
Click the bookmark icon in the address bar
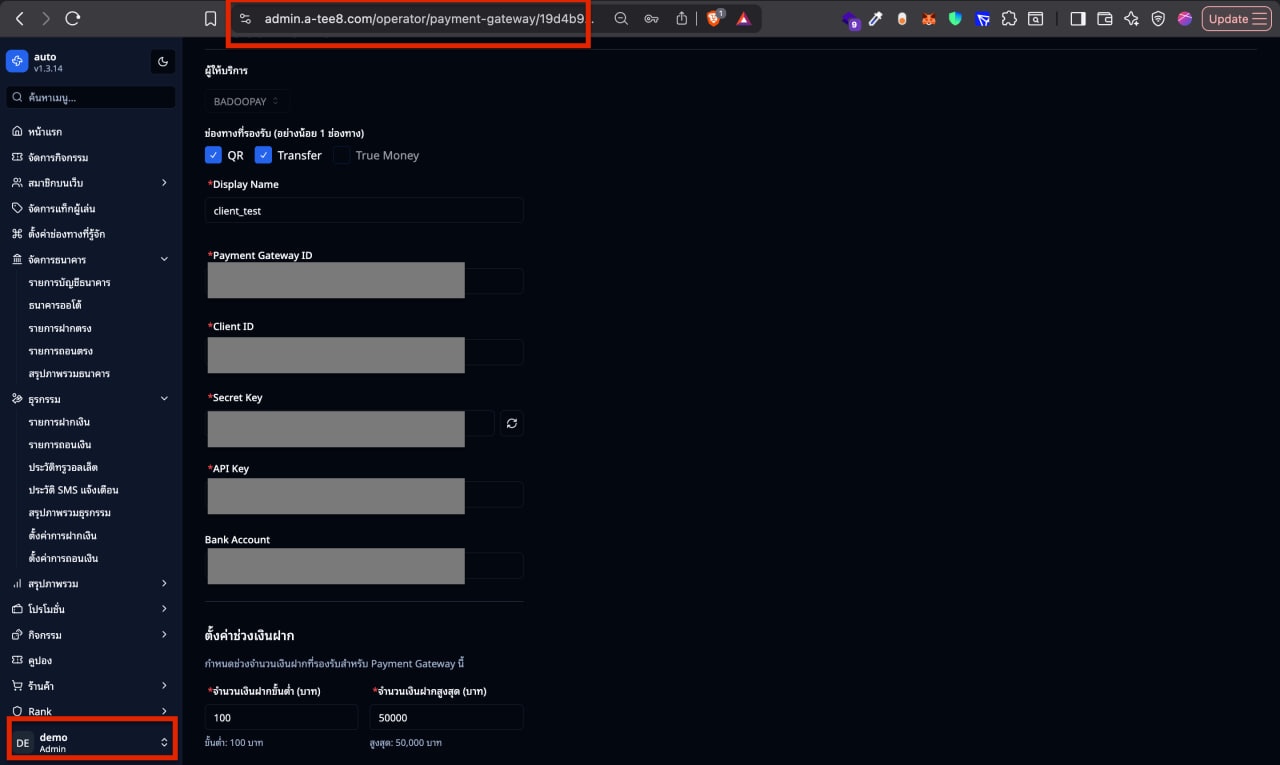tap(208, 18)
